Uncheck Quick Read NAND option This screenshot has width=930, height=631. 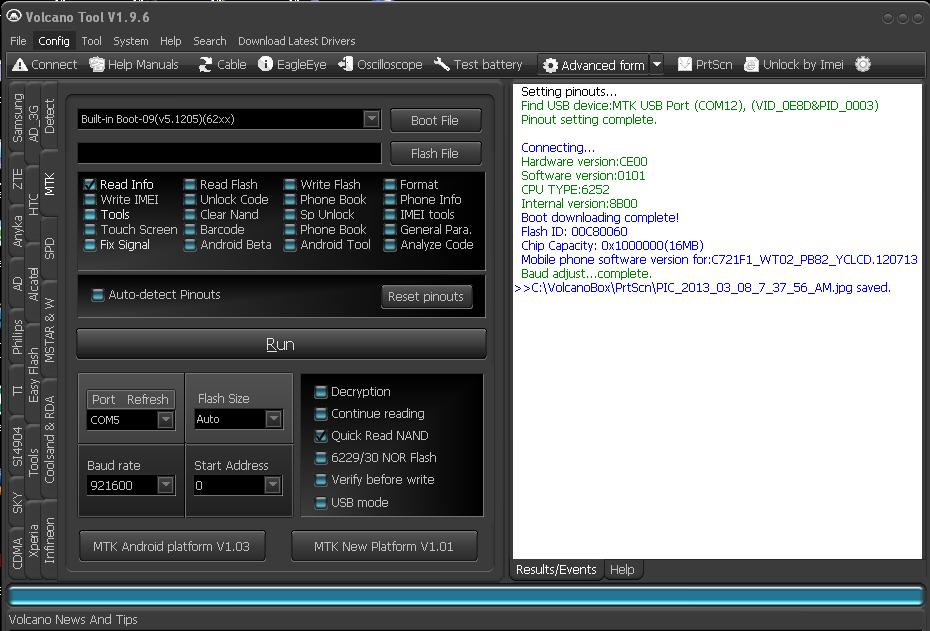321,436
